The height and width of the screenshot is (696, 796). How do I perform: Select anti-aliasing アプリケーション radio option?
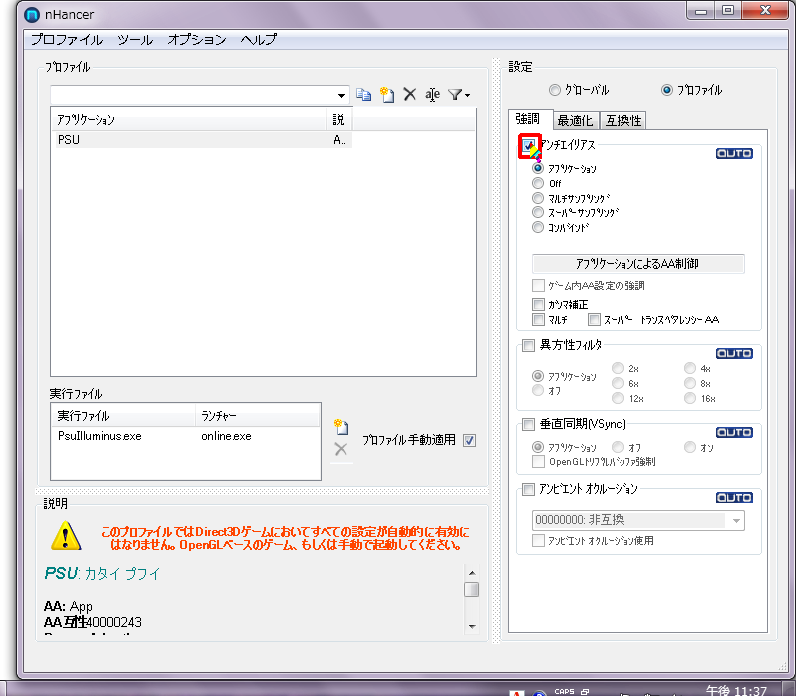[x=538, y=168]
